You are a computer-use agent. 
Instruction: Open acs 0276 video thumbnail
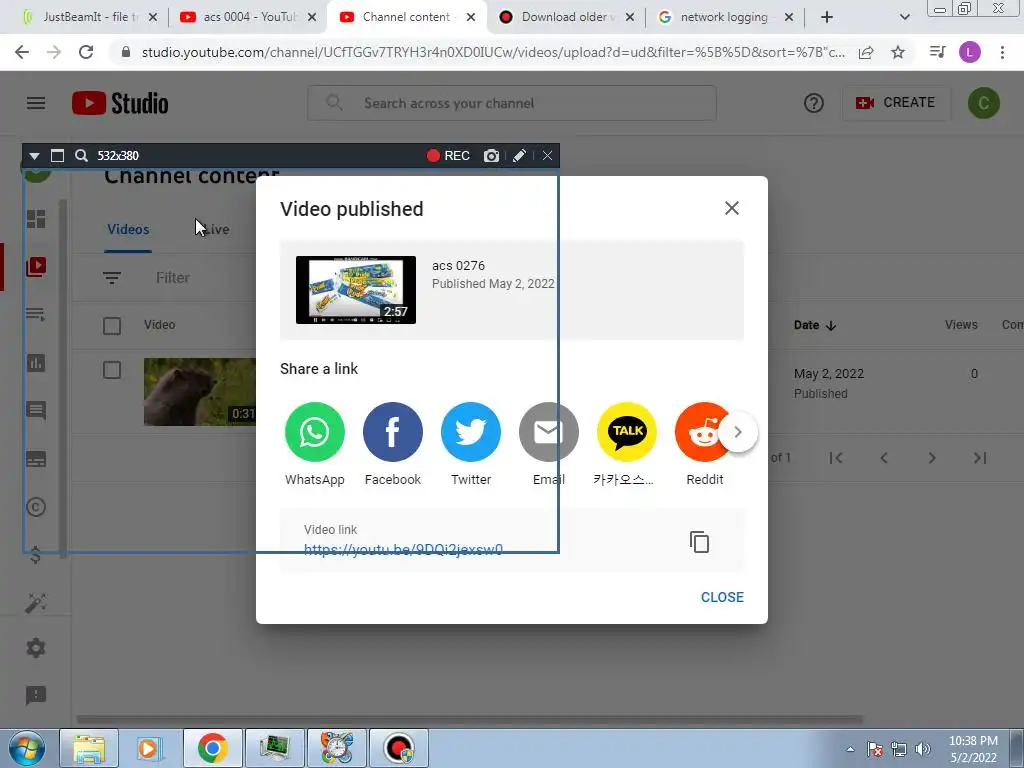point(356,290)
